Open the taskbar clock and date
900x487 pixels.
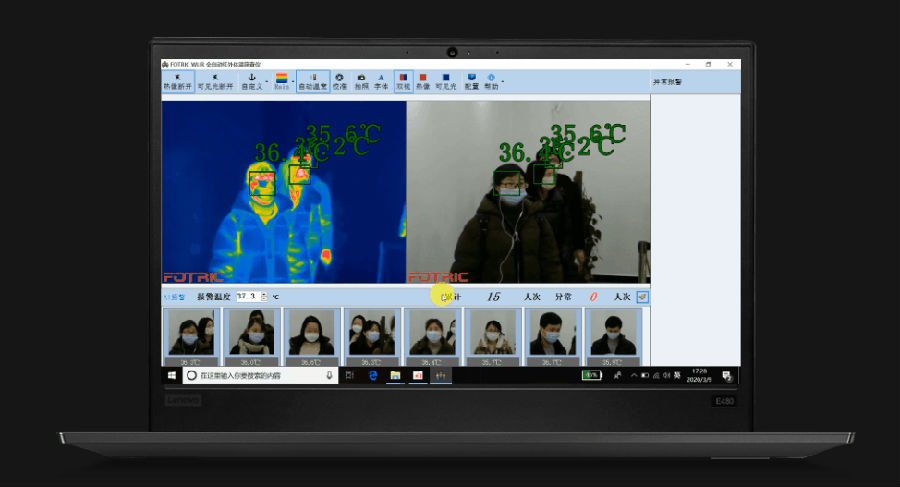tap(699, 376)
